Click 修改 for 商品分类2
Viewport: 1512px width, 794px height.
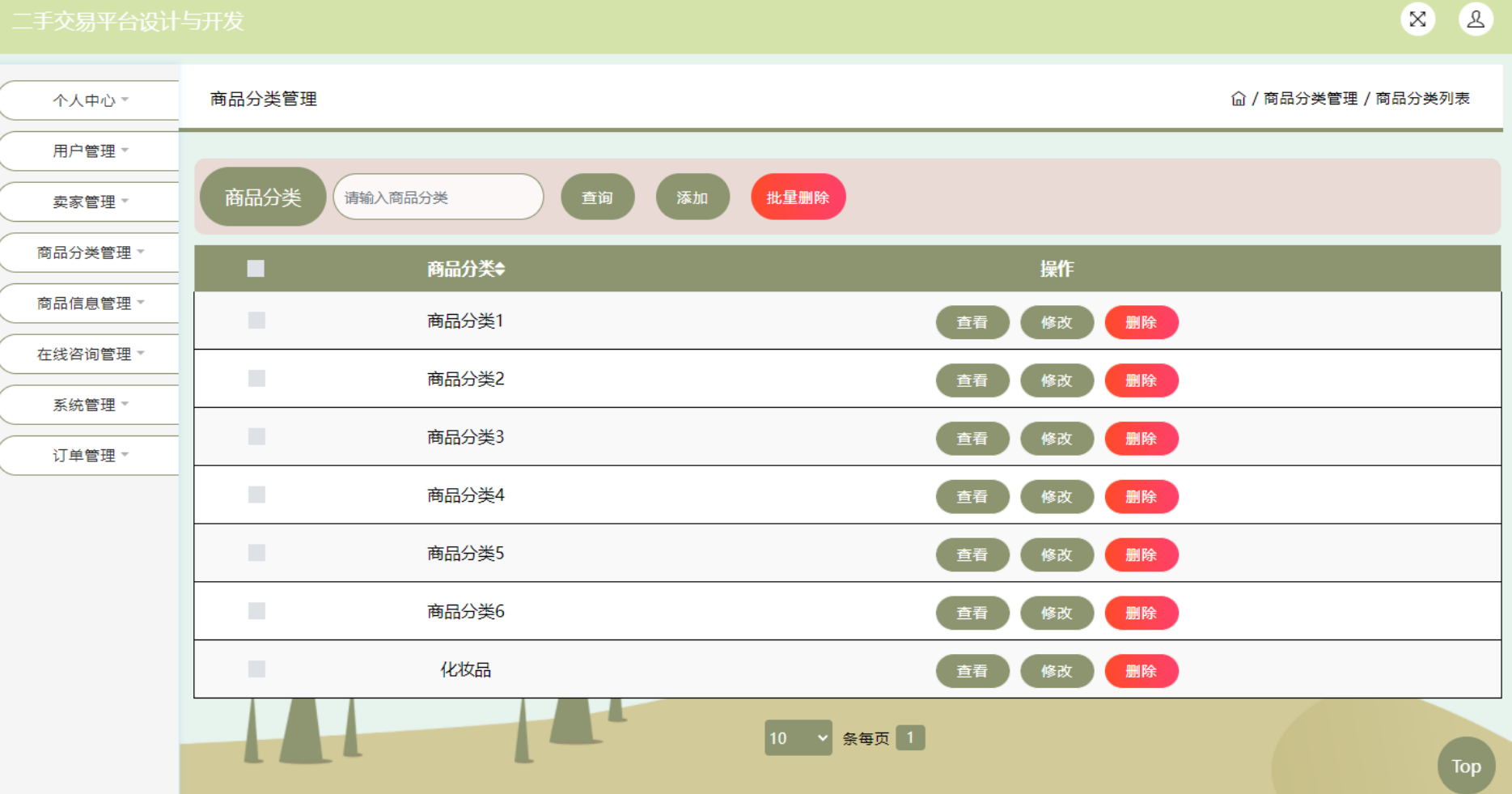point(1057,380)
